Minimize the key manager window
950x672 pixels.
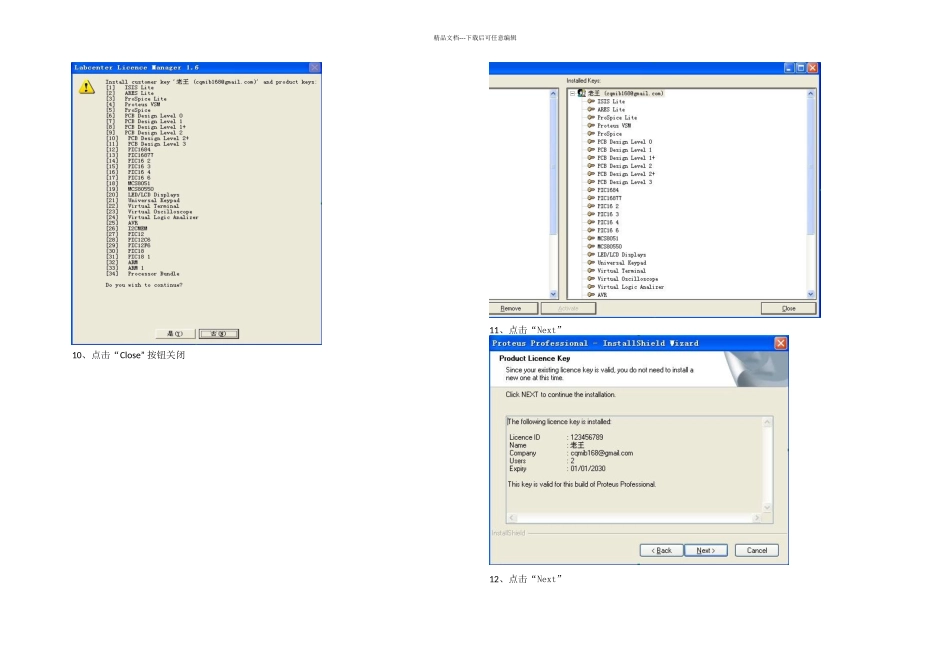pyautogui.click(x=788, y=68)
